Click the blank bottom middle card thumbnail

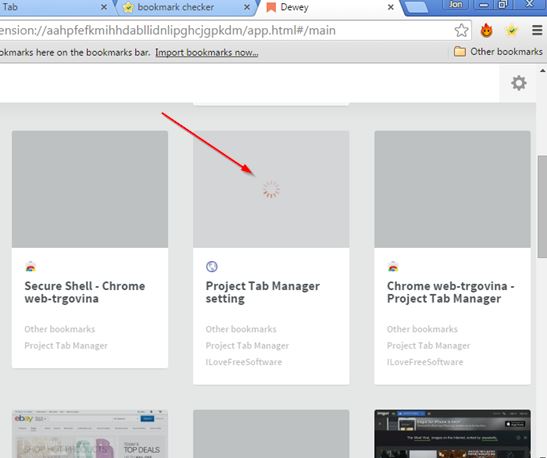point(271,434)
